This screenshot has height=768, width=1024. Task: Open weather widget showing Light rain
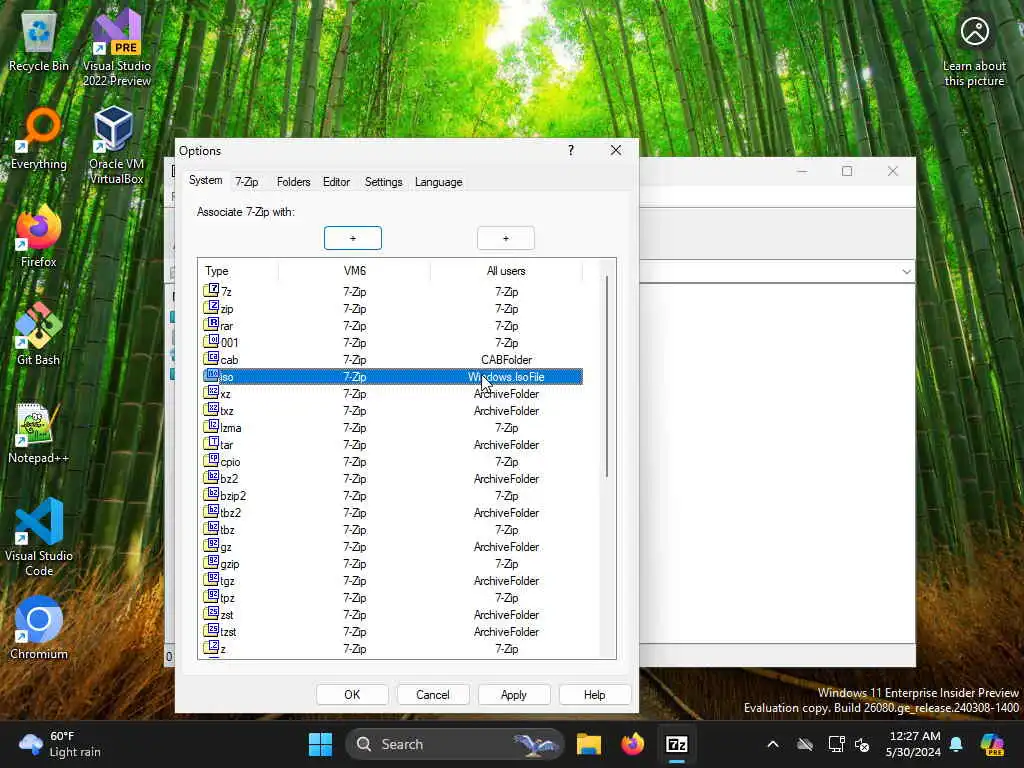coord(60,744)
